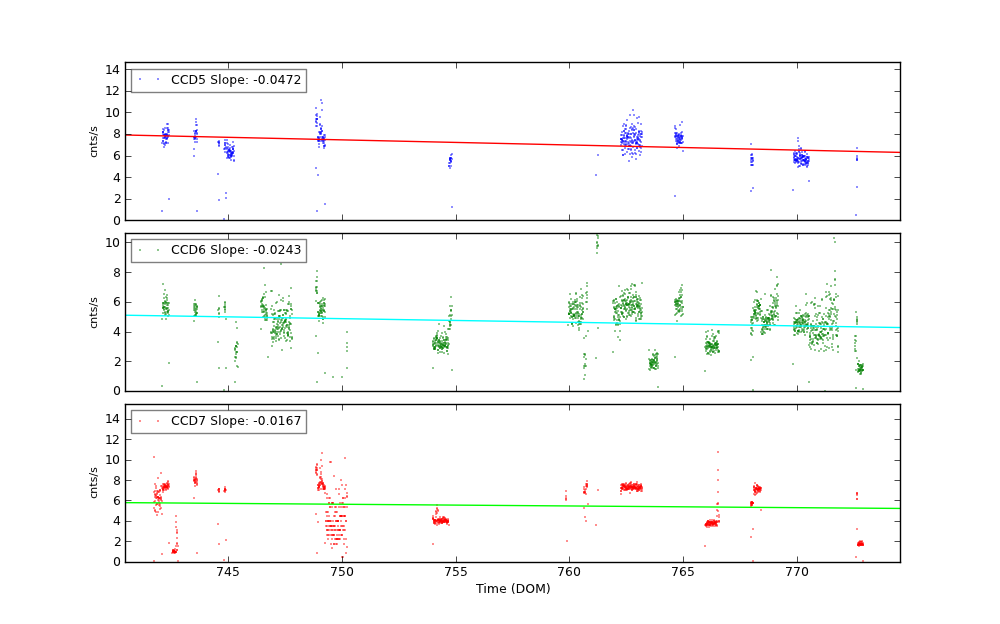Click the 760 tick label on time axis
The image size is (1000, 624).
pos(569,572)
